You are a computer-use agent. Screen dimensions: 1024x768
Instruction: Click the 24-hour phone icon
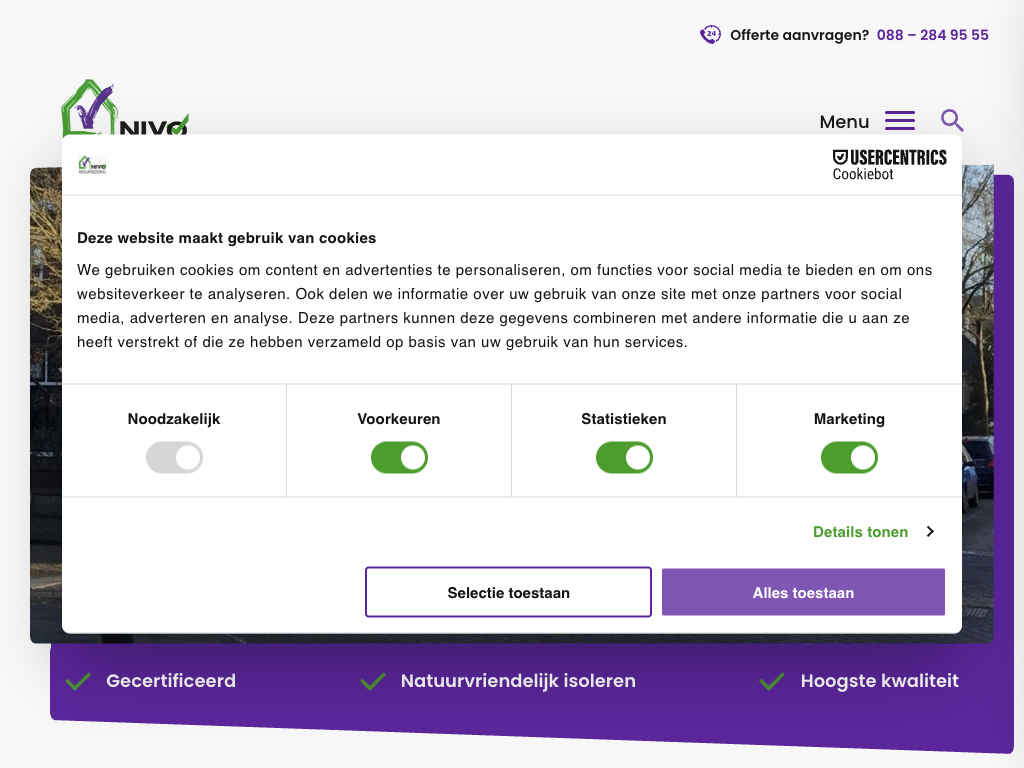click(710, 35)
